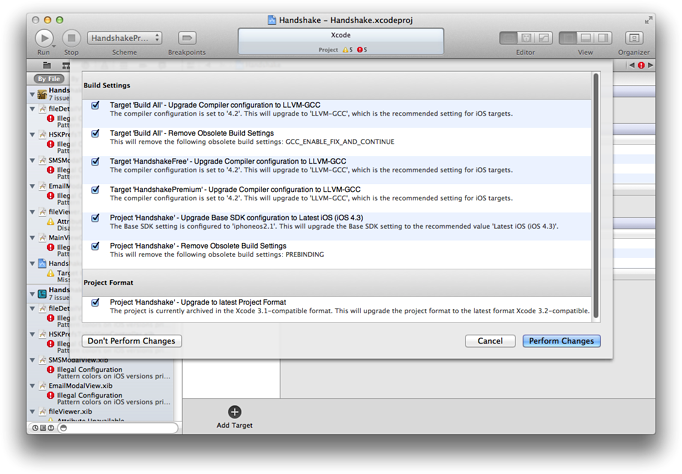
Task: Click the fullscreen arrows icon
Action: tap(648, 20)
